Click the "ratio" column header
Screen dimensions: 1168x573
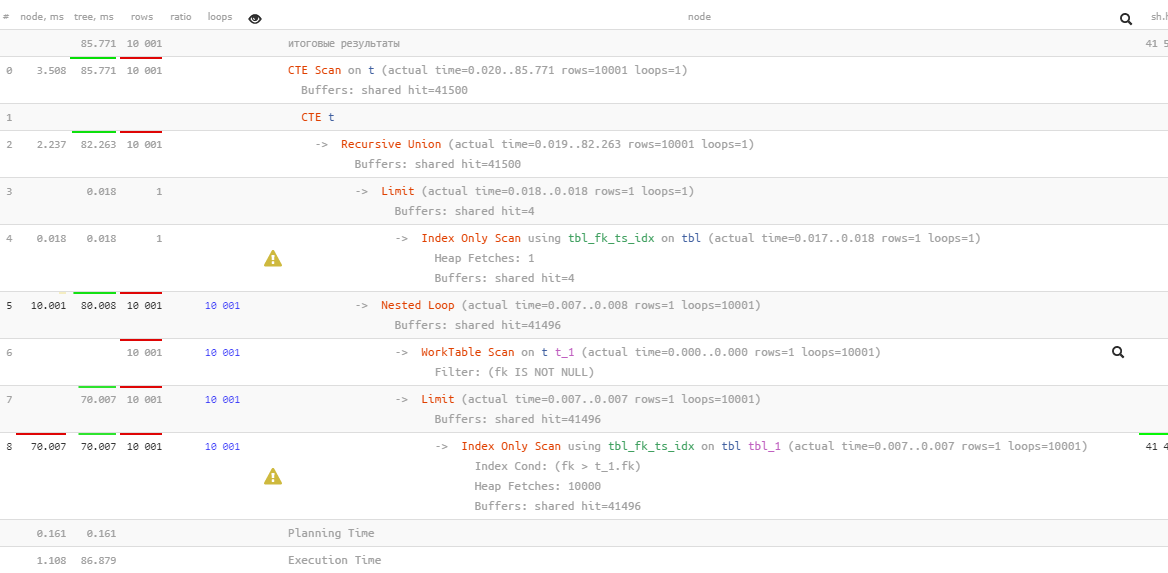(181, 17)
